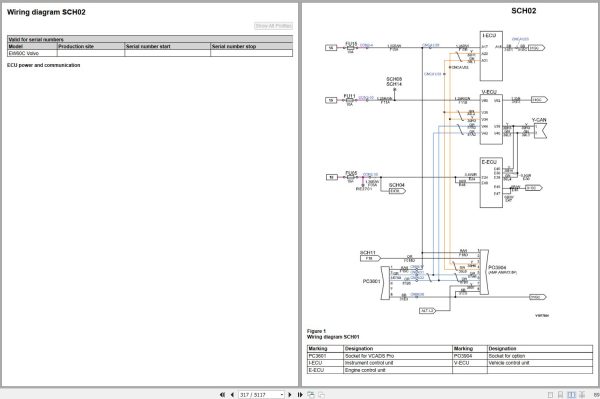Screen dimensions: 600x399
Task: Click the FU15 fuse symbol
Action: pyautogui.click(x=350, y=48)
